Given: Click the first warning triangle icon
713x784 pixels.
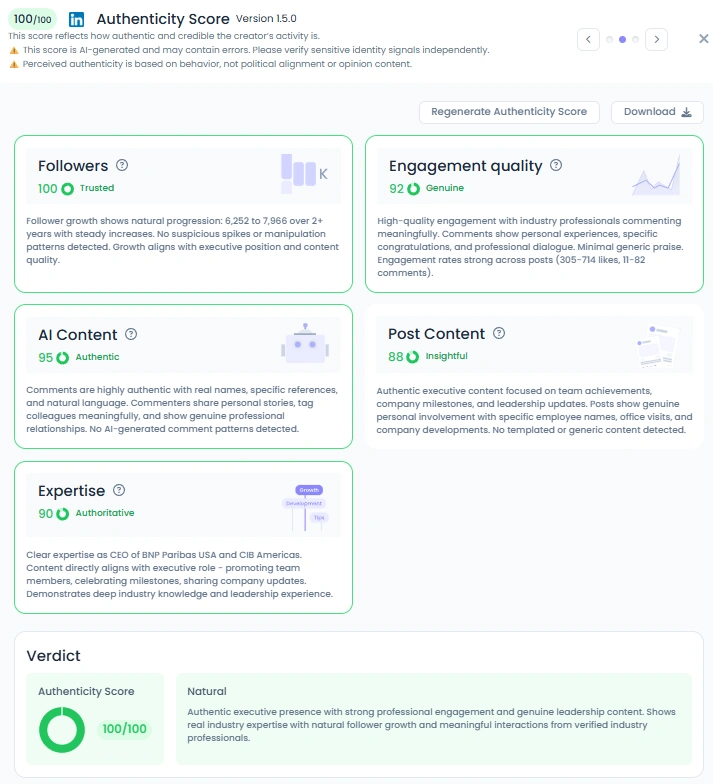Looking at the screenshot, I should [14, 50].
